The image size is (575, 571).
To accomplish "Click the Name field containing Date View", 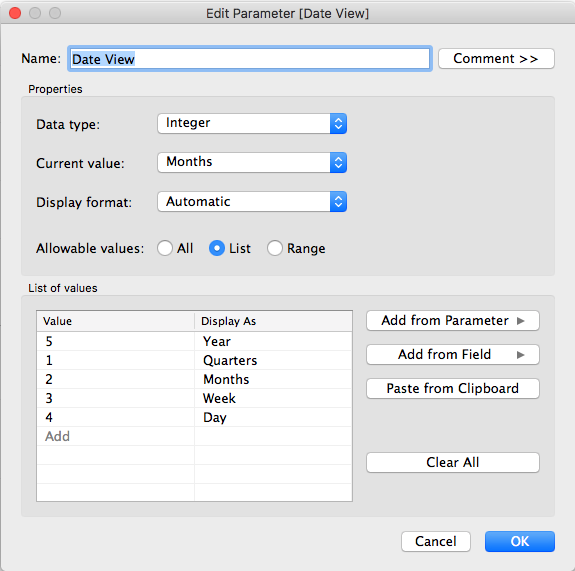I will (250, 59).
